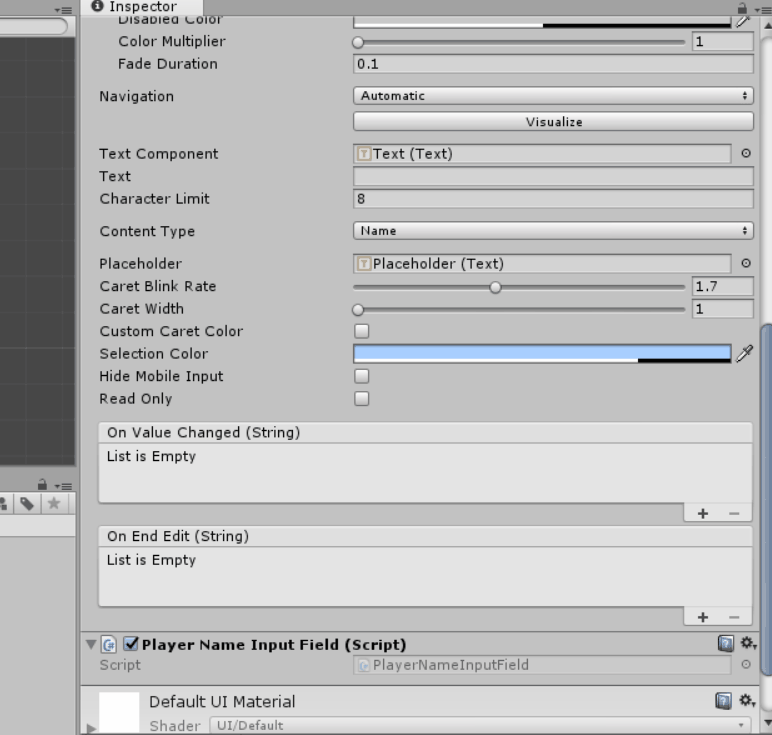The width and height of the screenshot is (772, 735).
Task: Click the Selection Color eyedropper icon
Action: [x=743, y=354]
